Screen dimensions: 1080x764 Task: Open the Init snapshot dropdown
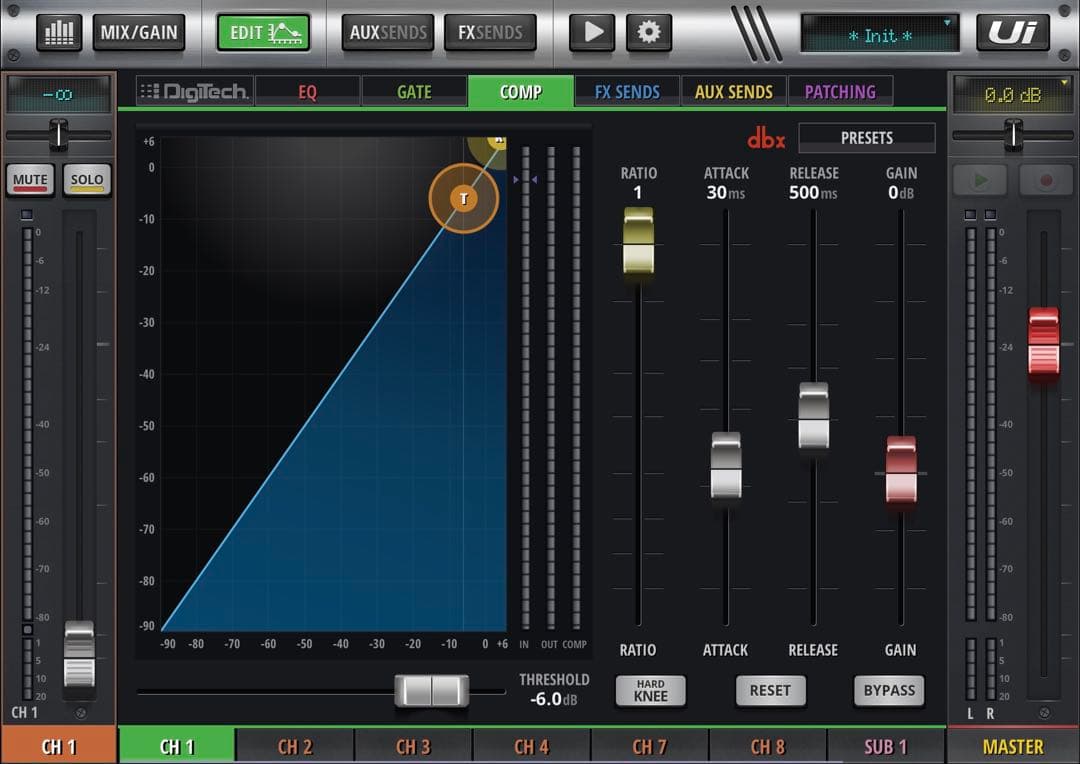coord(880,33)
